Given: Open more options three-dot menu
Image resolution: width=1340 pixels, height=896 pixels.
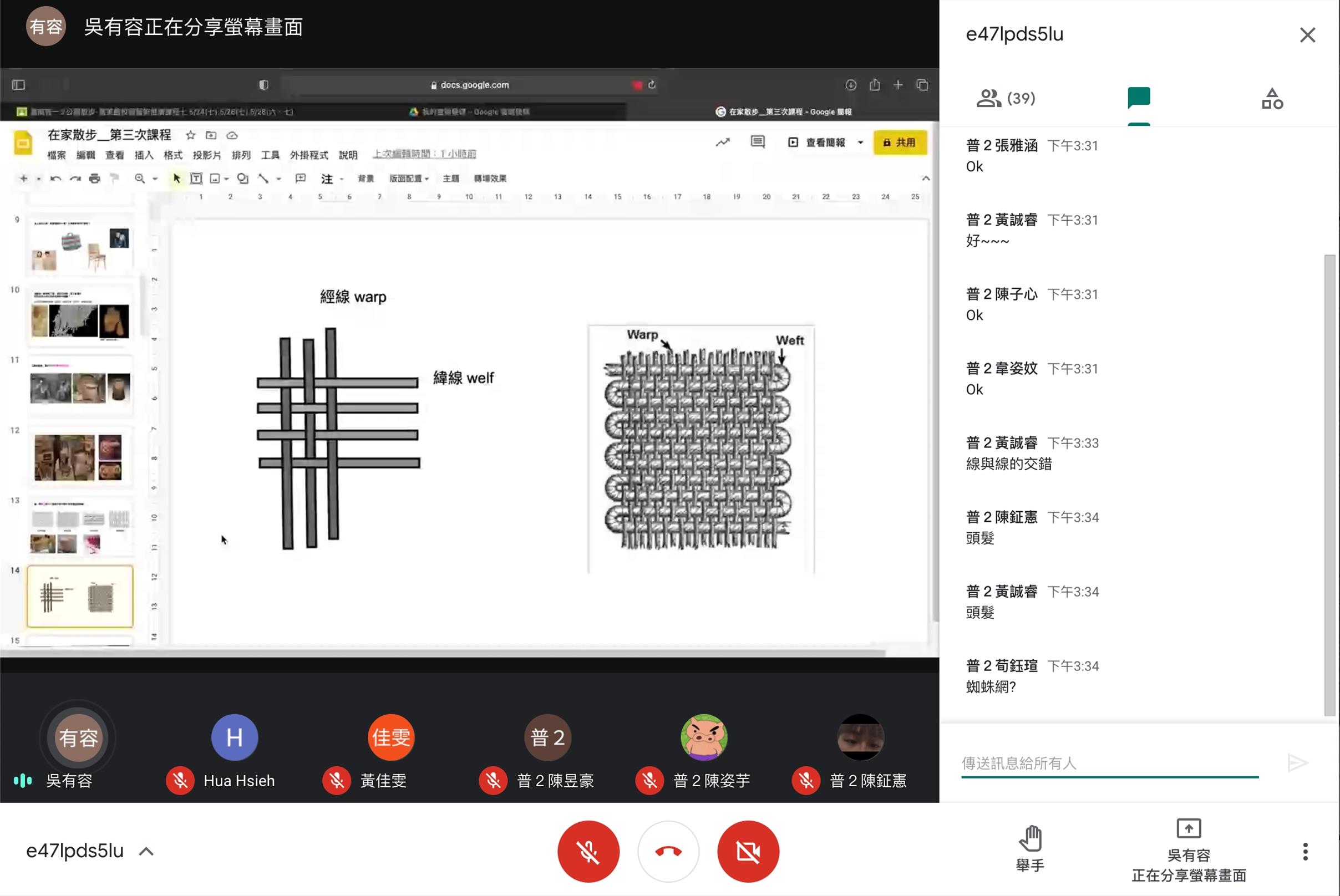Looking at the screenshot, I should pos(1305,852).
